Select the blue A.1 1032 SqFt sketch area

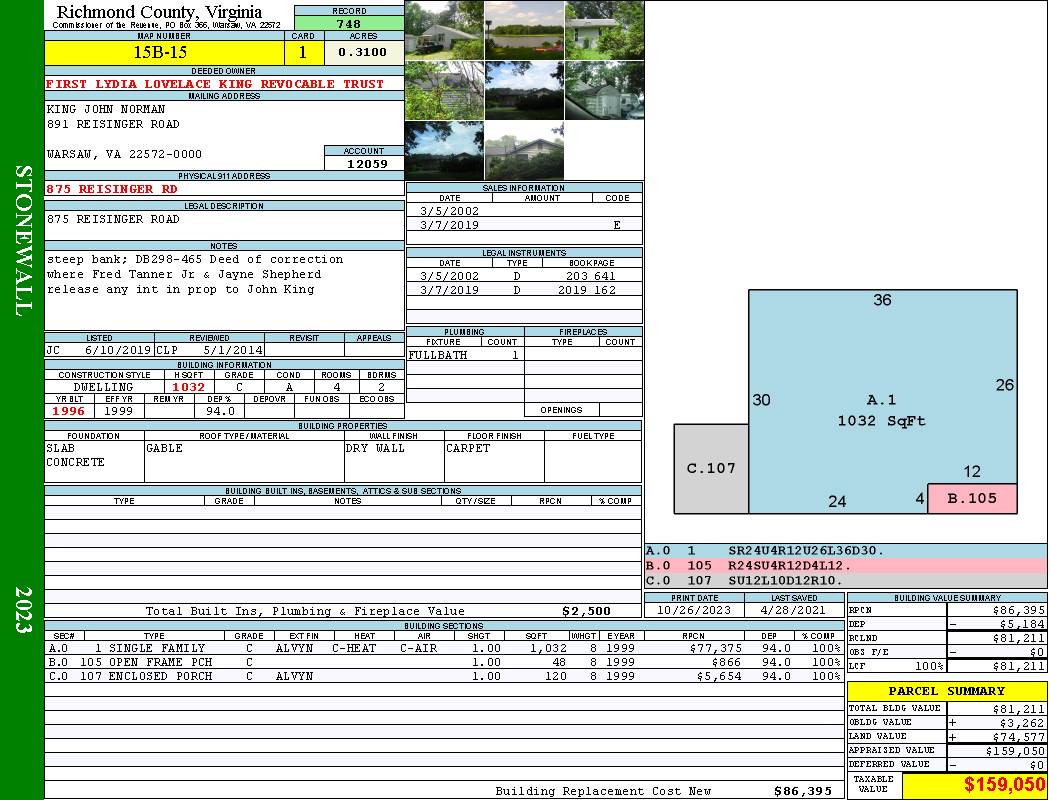[880, 400]
